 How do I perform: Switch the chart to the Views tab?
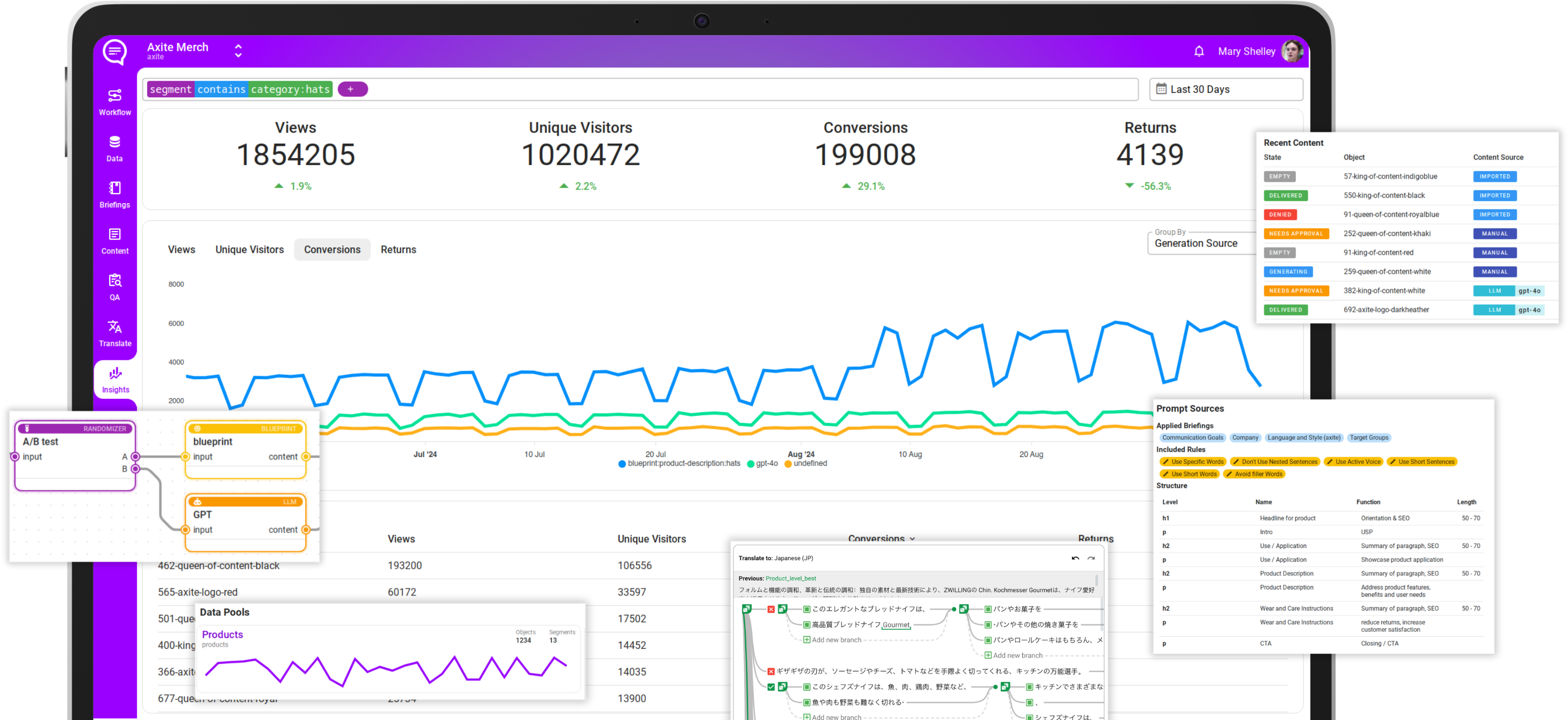point(181,250)
